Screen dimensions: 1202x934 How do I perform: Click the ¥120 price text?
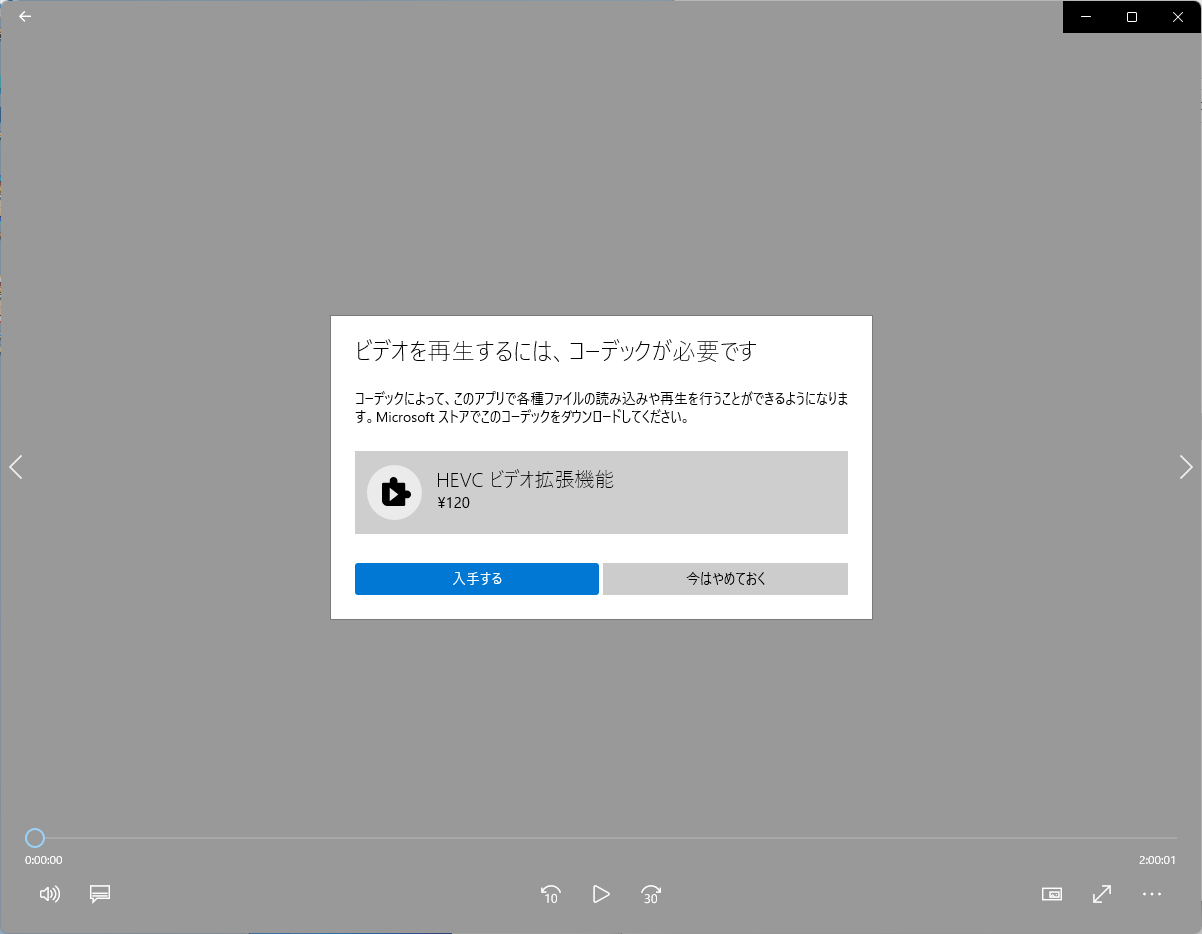pyautogui.click(x=453, y=503)
